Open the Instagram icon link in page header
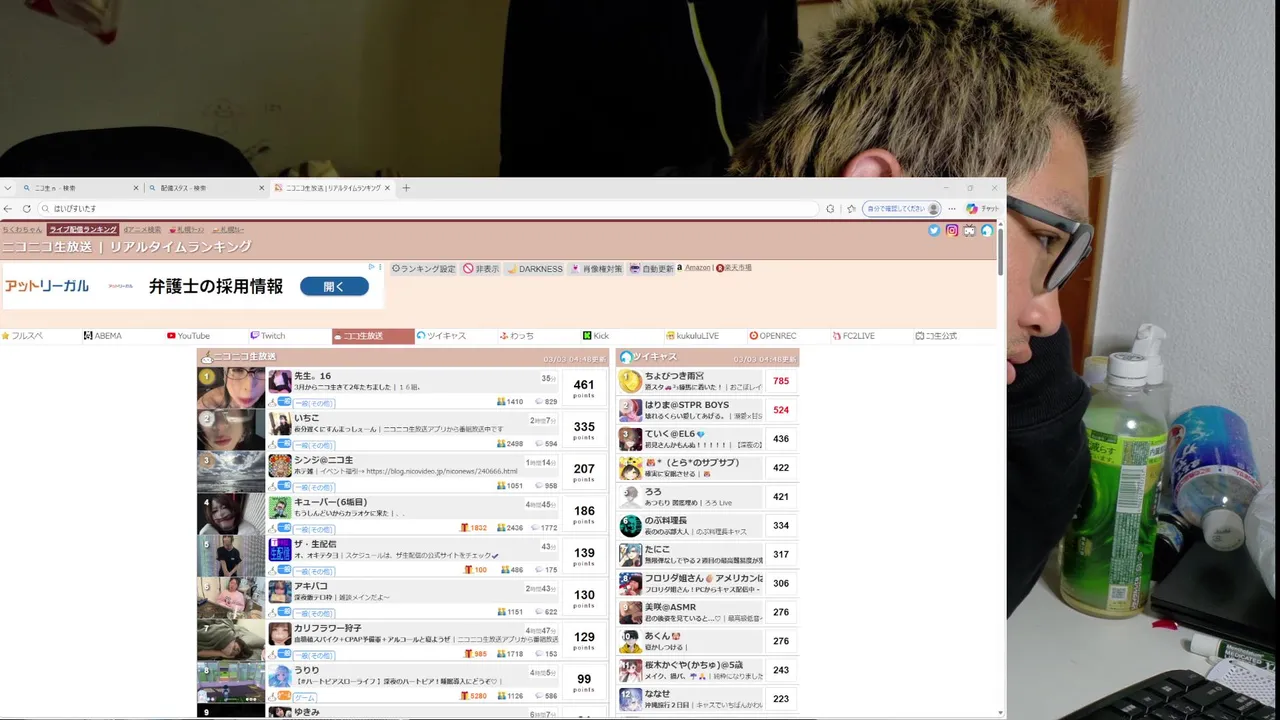This screenshot has height=720, width=1280. tap(952, 230)
